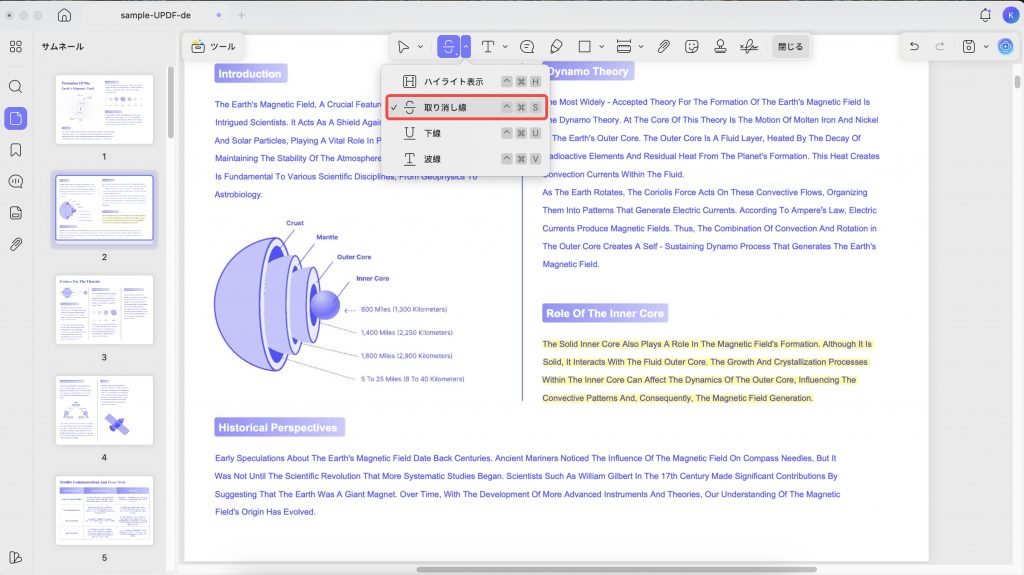Undo the last action
The width and height of the screenshot is (1024, 575).
(914, 46)
